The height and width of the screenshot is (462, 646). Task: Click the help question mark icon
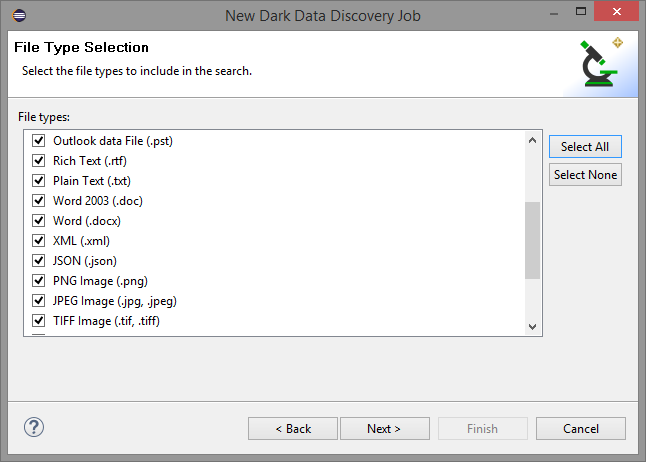click(x=34, y=428)
